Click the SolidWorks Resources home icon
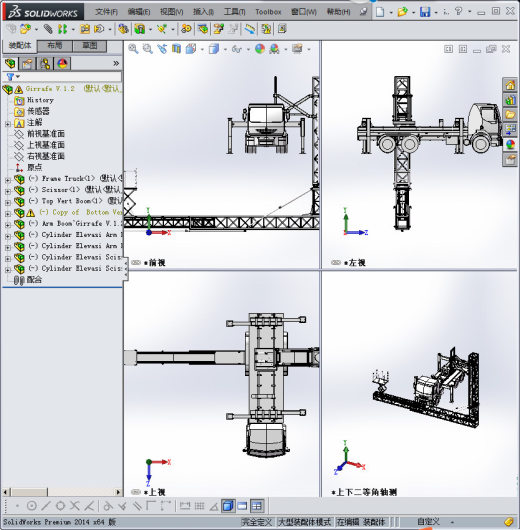 coord(510,85)
